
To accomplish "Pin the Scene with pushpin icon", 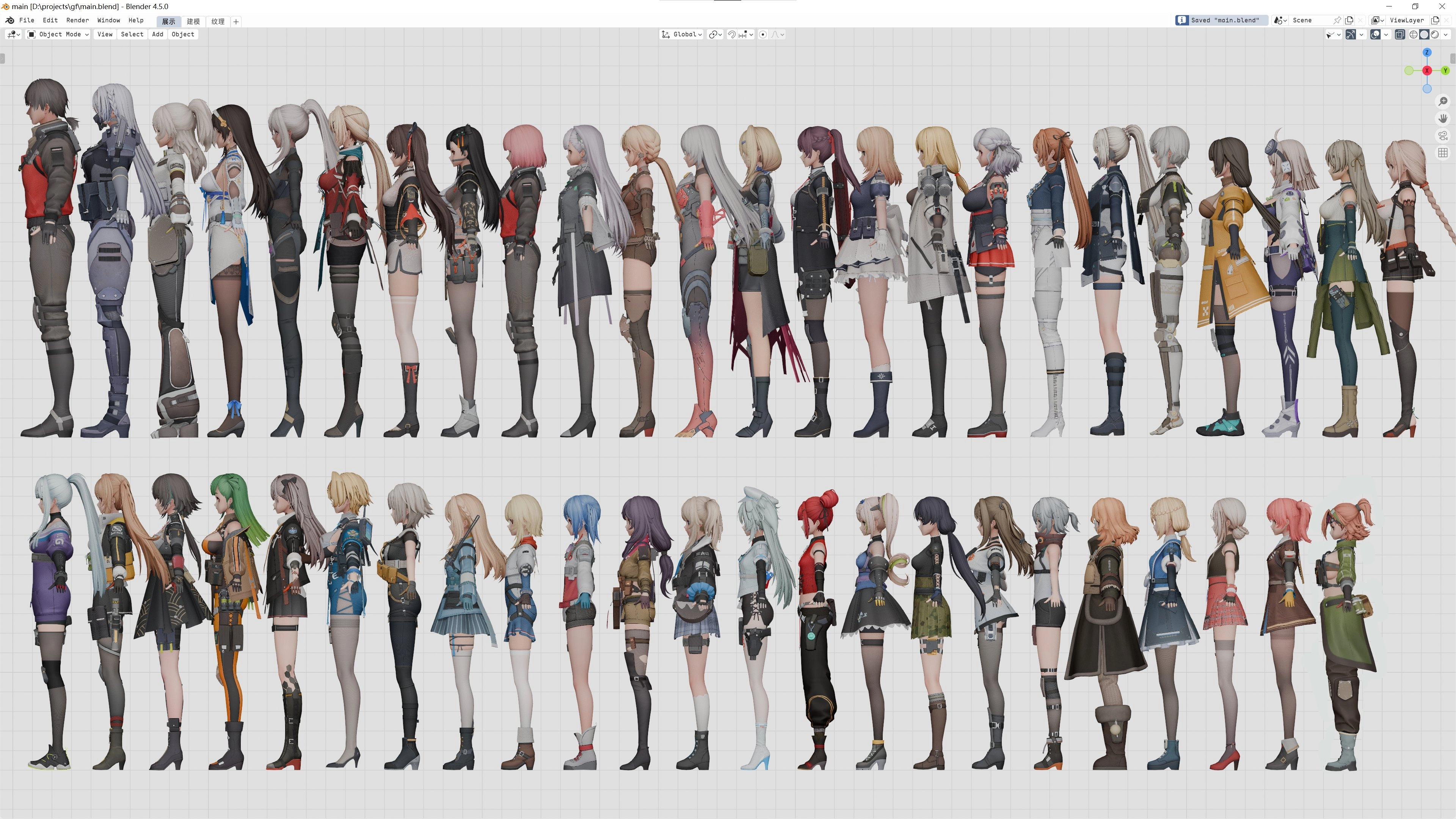I will pyautogui.click(x=1337, y=20).
